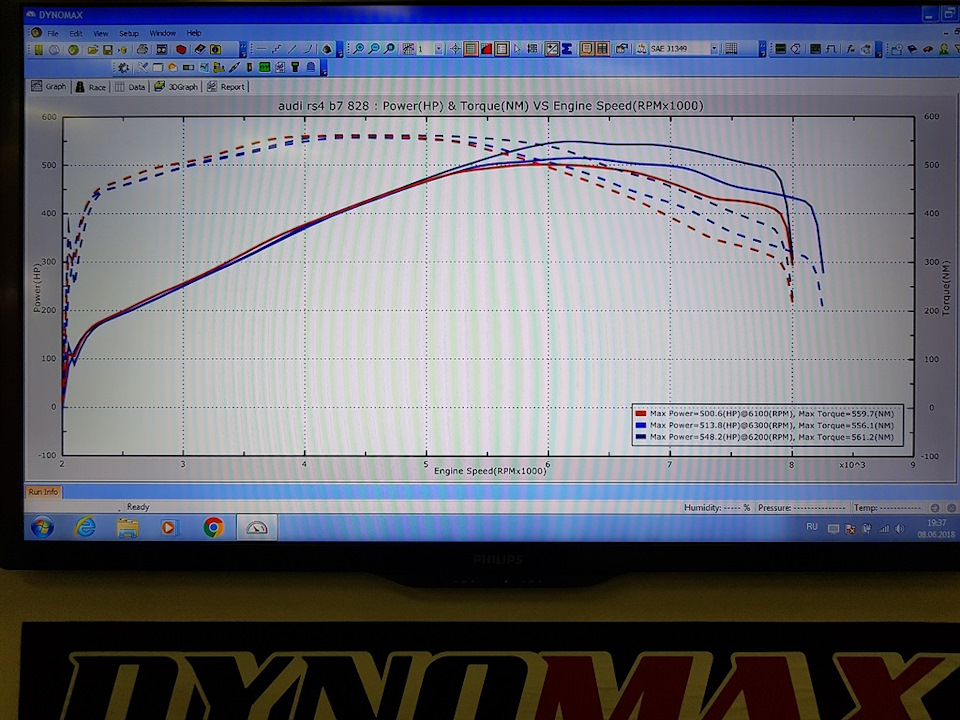Click the zoom in magnifier icon
The image size is (960, 720).
[359, 48]
